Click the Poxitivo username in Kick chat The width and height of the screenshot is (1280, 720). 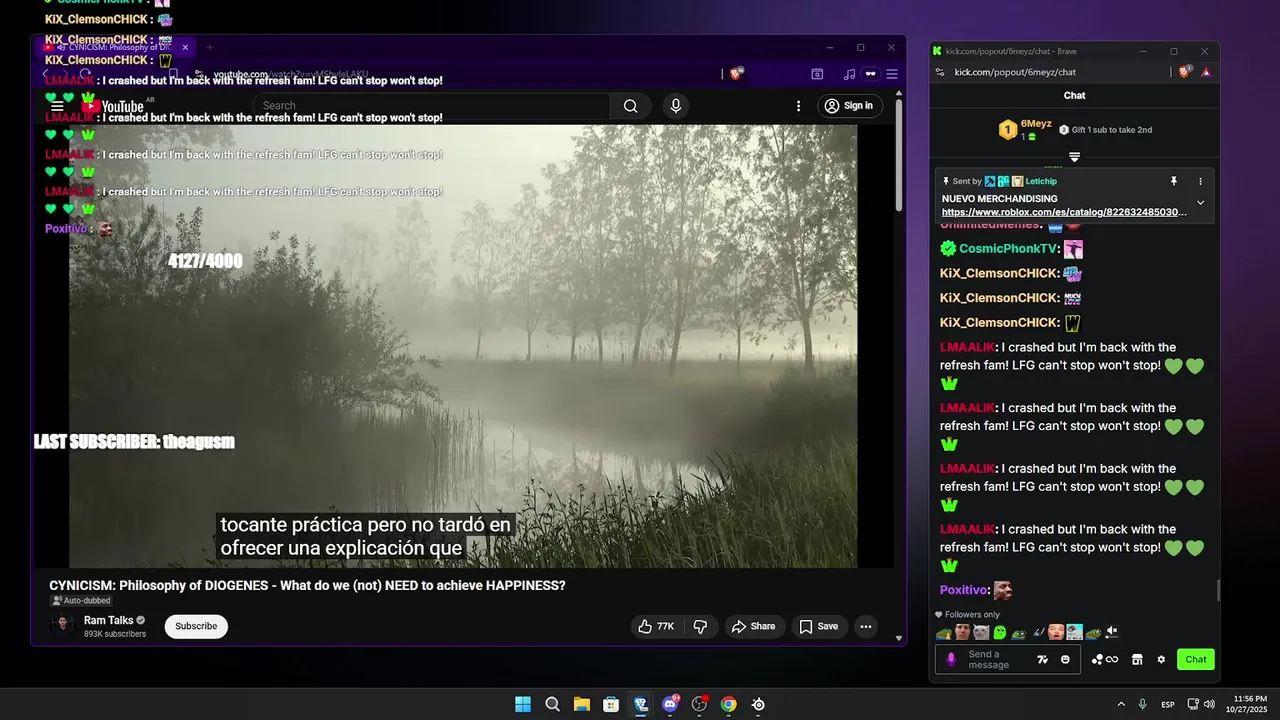tap(964, 590)
